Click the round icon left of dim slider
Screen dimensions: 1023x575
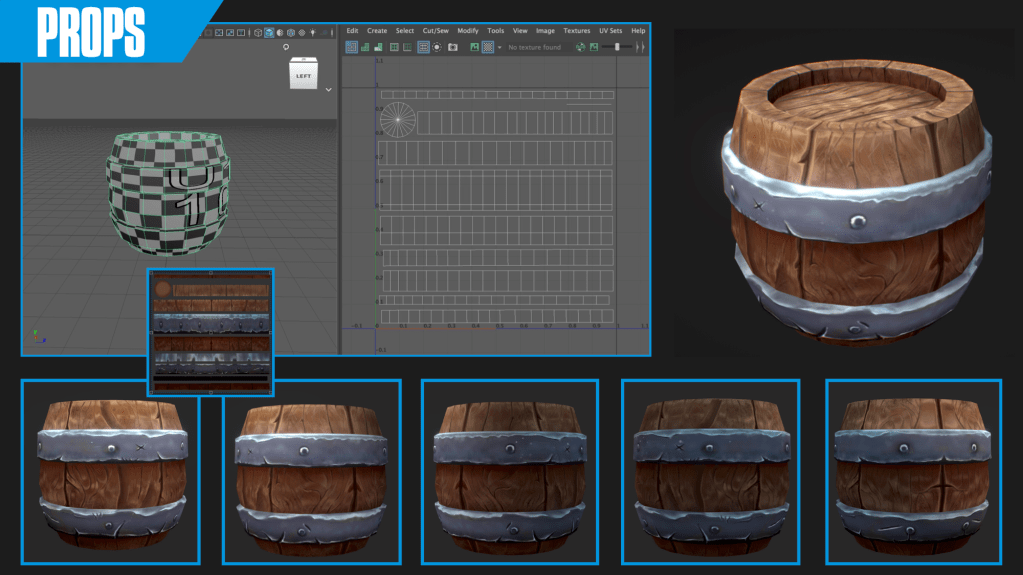pos(580,47)
